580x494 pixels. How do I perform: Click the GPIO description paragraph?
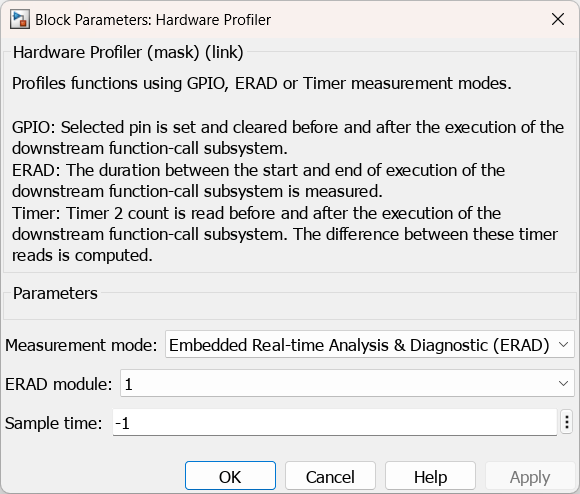(288, 138)
